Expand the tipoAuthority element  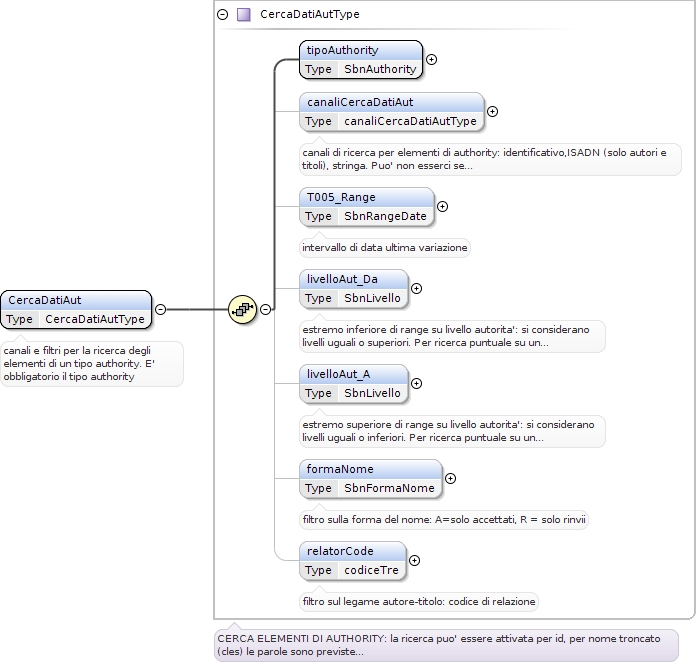tap(431, 60)
